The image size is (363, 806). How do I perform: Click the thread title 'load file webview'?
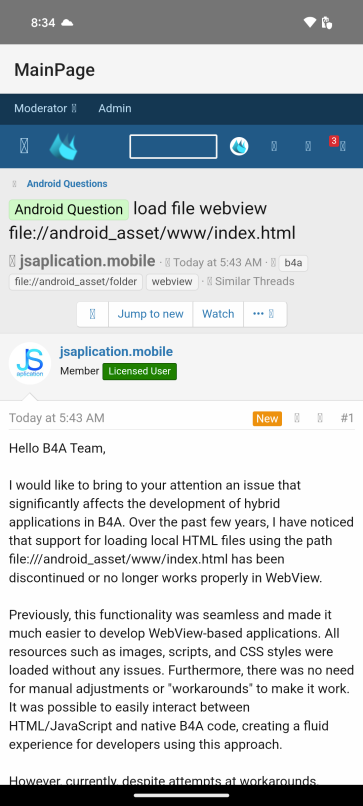pyautogui.click(x=200, y=209)
